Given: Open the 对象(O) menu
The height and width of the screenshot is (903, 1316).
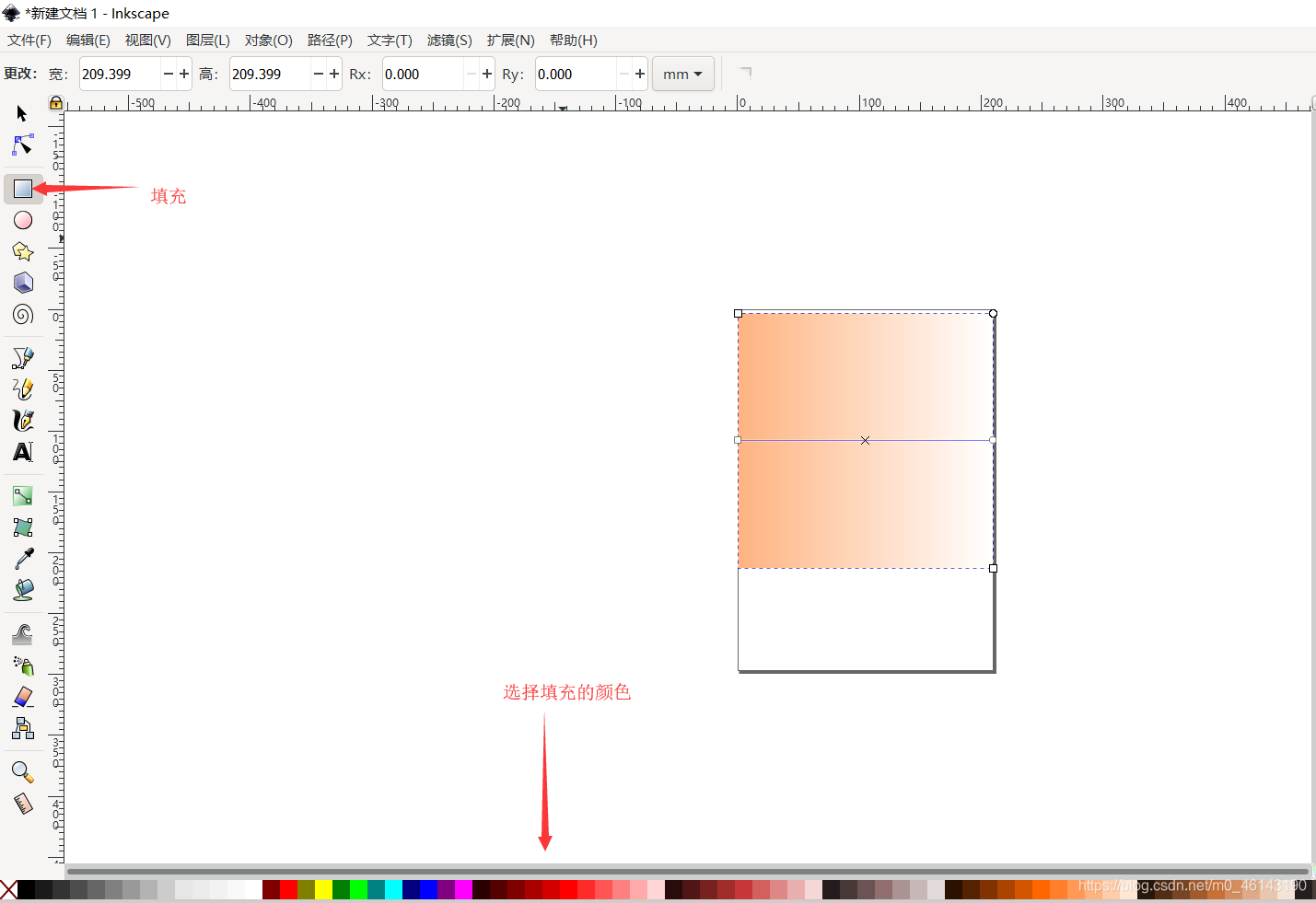Looking at the screenshot, I should tap(269, 40).
